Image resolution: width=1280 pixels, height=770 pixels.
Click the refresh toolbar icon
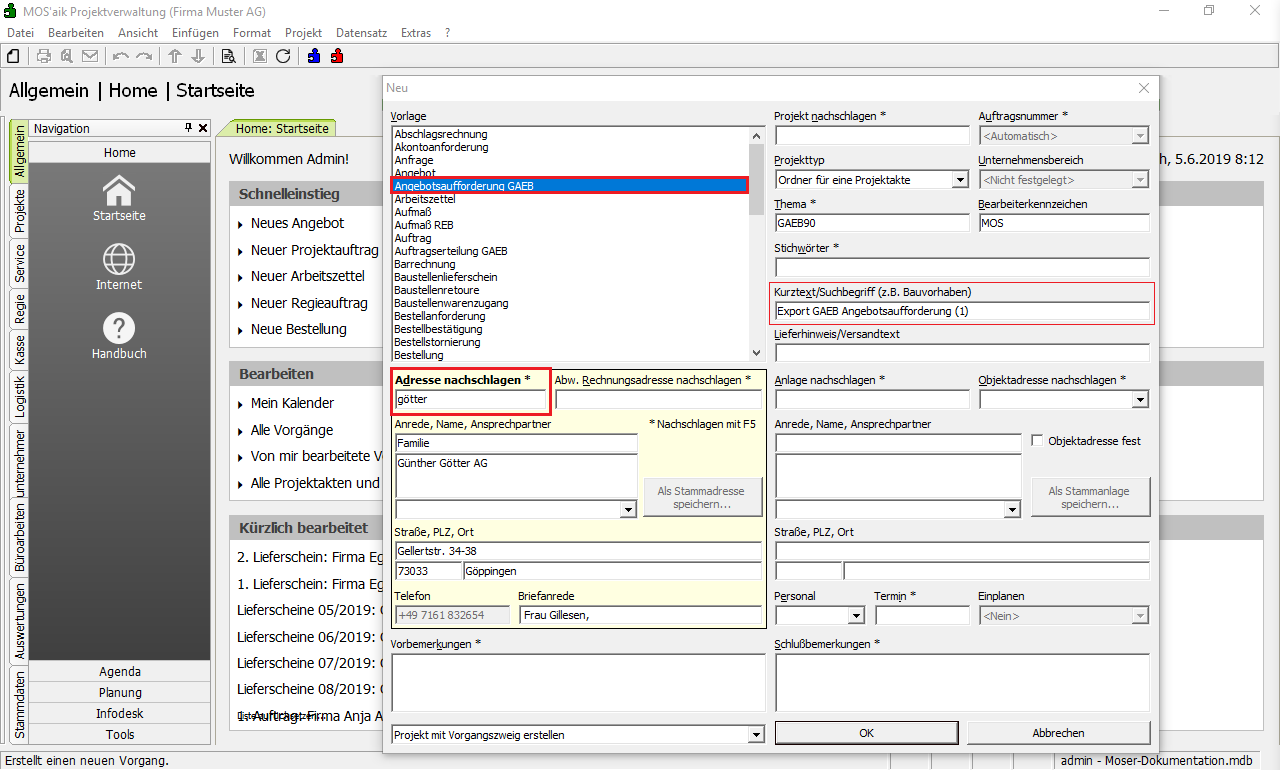coord(283,56)
